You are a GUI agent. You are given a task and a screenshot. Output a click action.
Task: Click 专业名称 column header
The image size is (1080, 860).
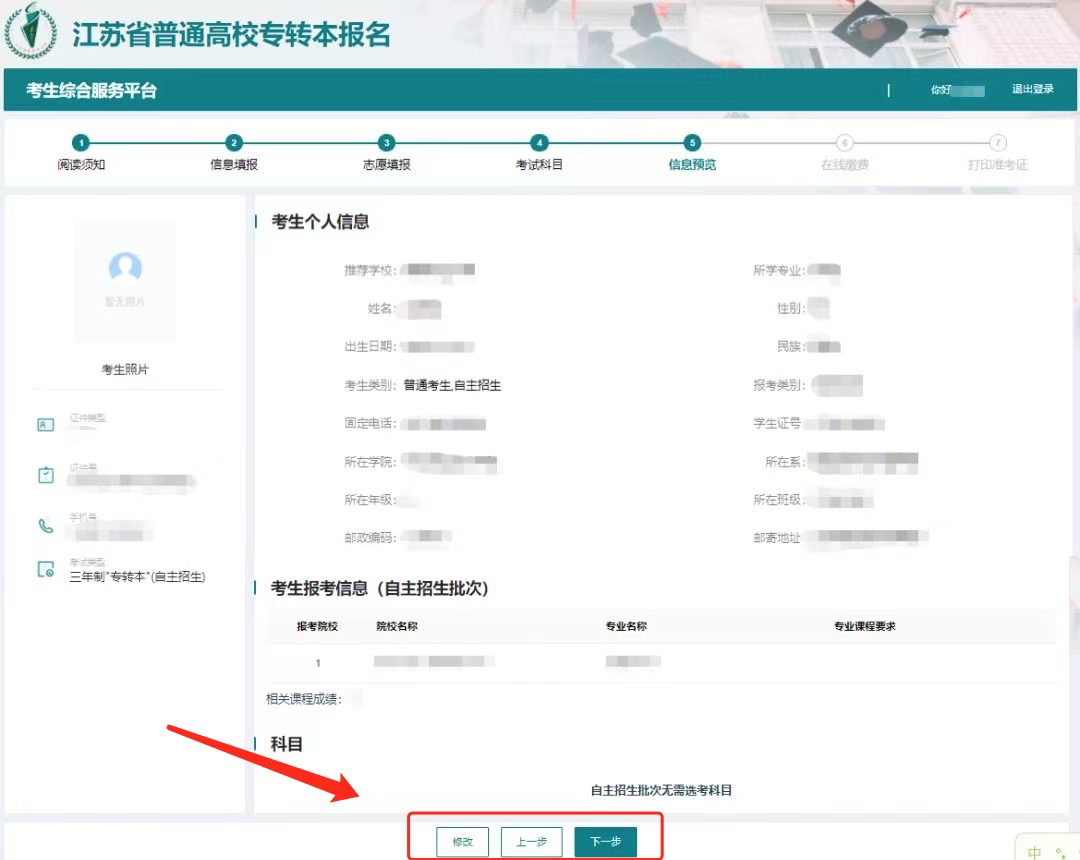[626, 626]
